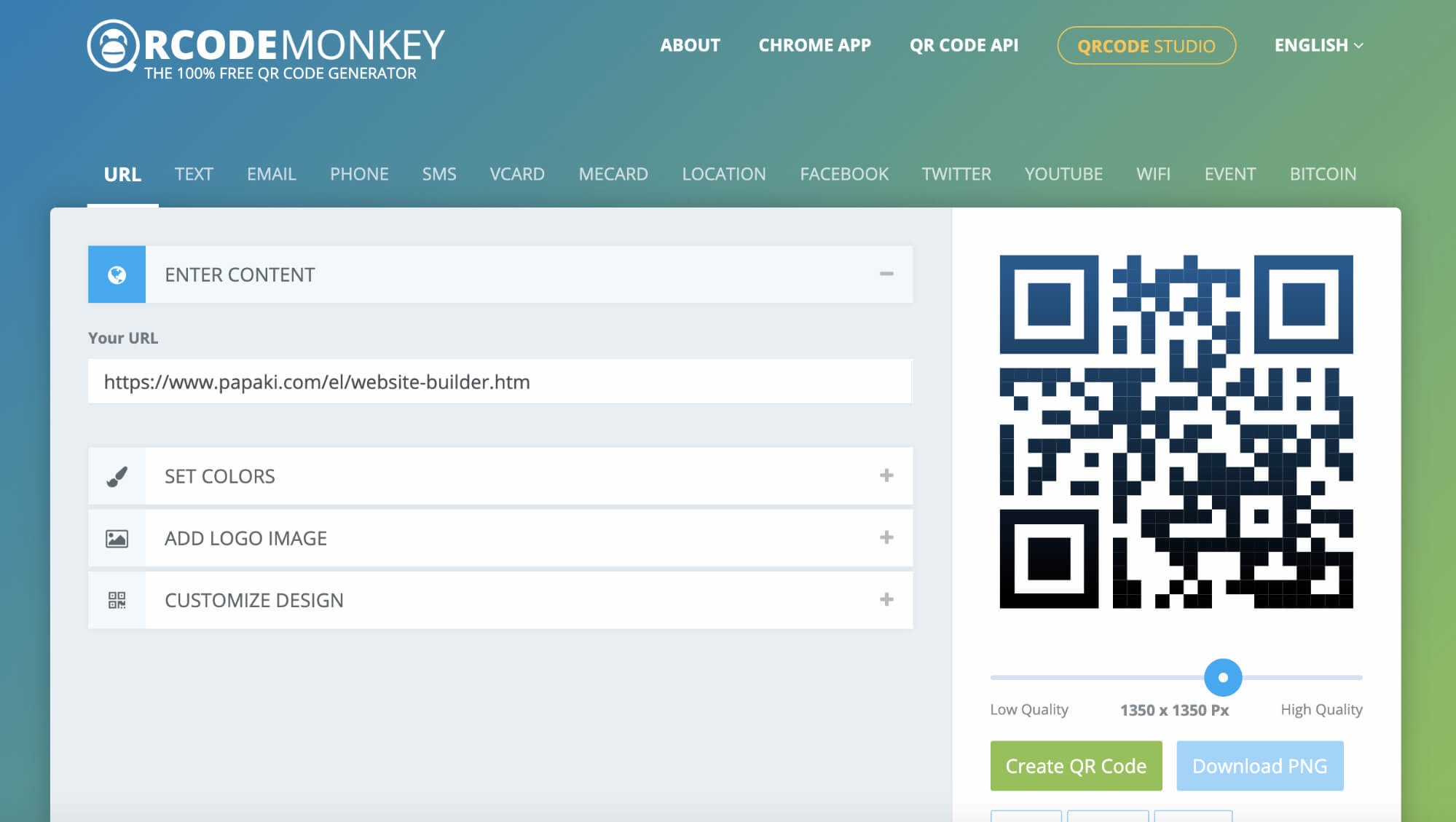Click the quality slider handle
This screenshot has height=822, width=1456.
coord(1223,677)
